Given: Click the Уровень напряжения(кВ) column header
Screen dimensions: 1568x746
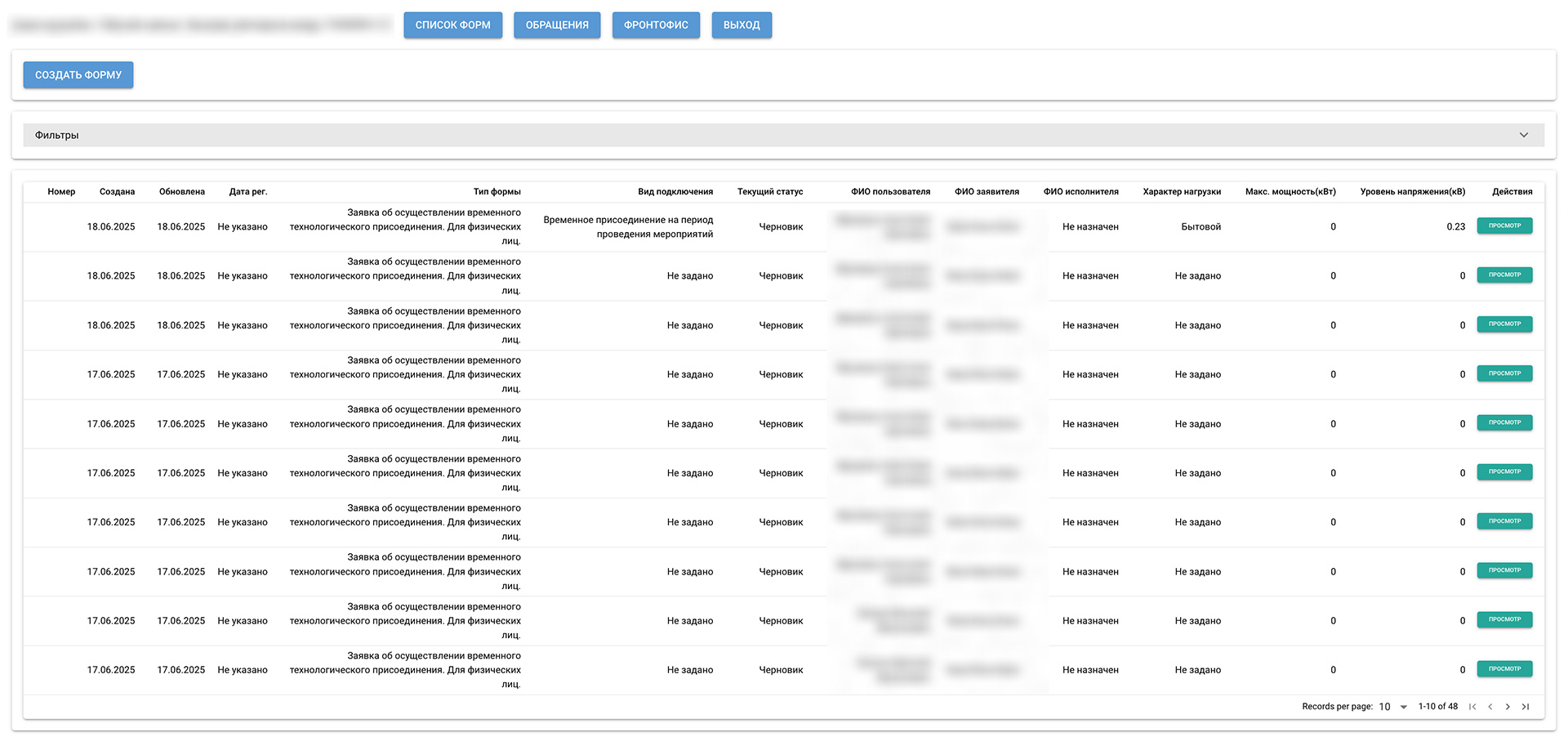Looking at the screenshot, I should pyautogui.click(x=1413, y=192).
